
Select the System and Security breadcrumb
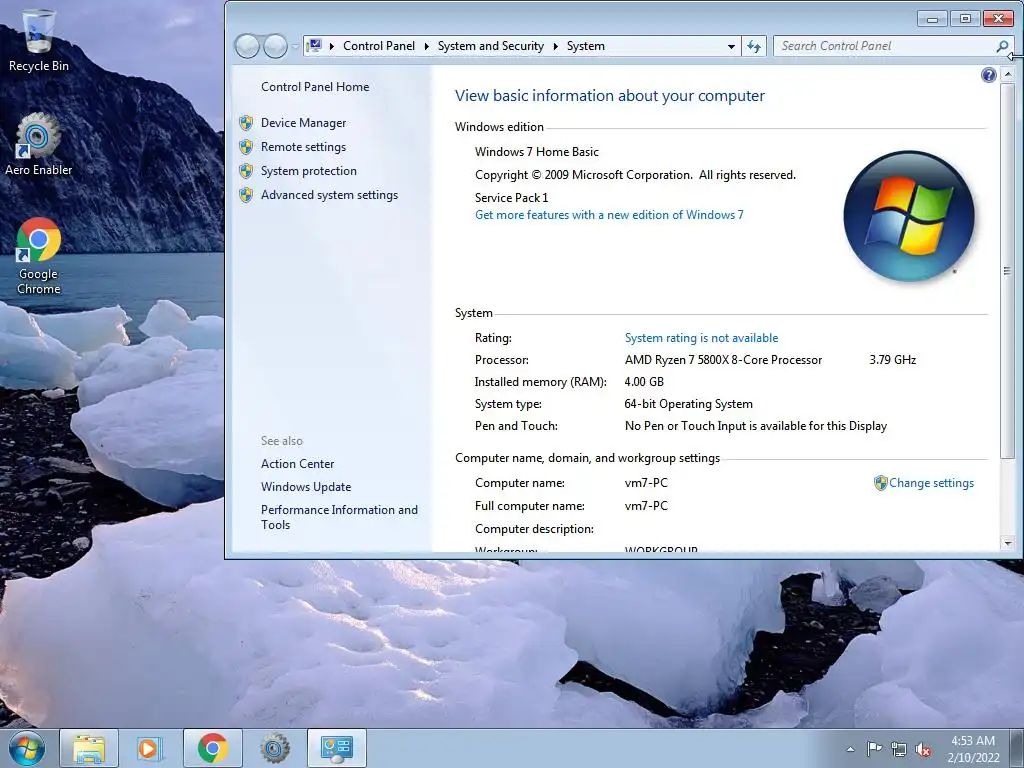(x=490, y=46)
